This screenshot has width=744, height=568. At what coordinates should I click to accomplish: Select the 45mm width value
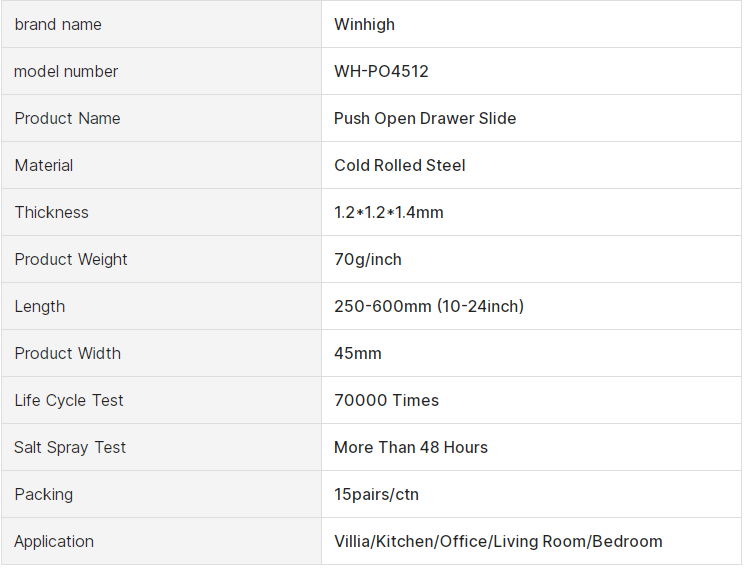point(358,353)
